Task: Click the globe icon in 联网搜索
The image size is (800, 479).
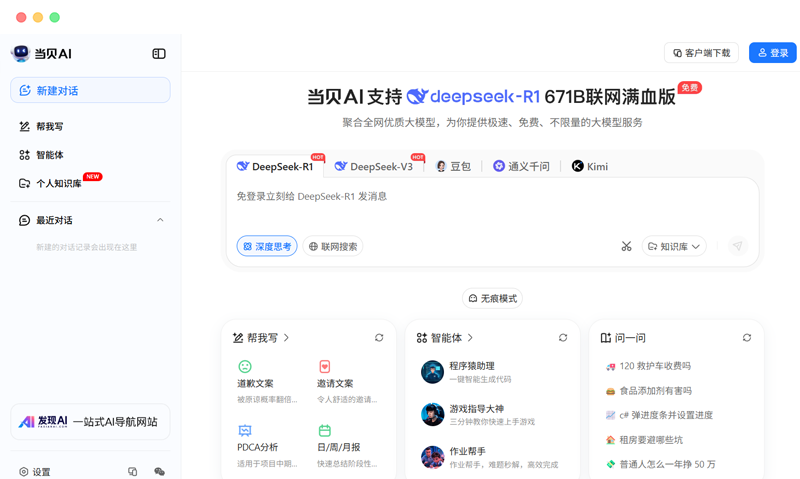Action: [x=313, y=246]
